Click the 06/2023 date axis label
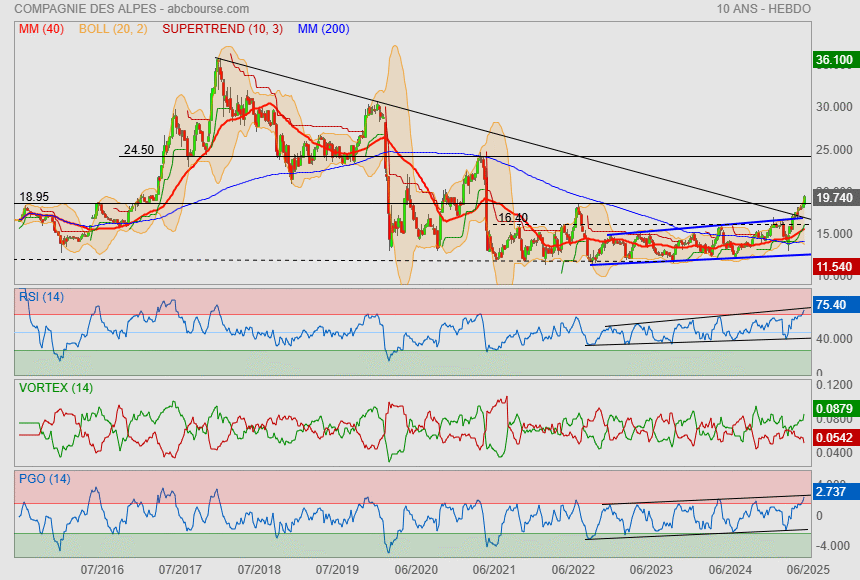Screen dimensions: 860x580 point(651,570)
